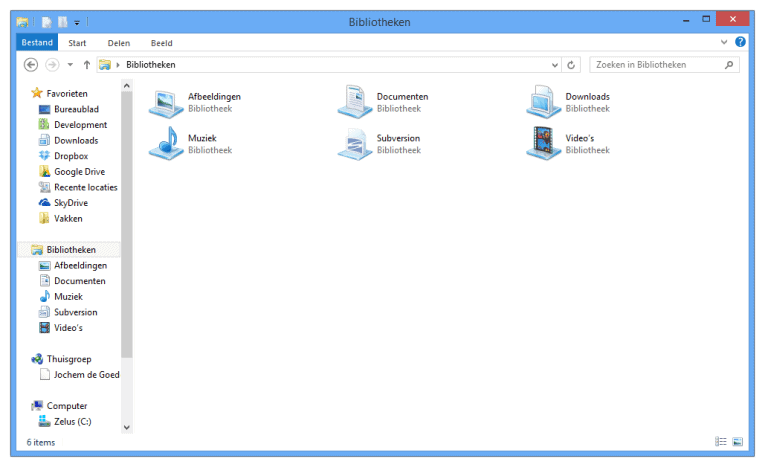Open the quick access toolbar customize dropdown
The width and height of the screenshot is (768, 470).
tap(77, 23)
